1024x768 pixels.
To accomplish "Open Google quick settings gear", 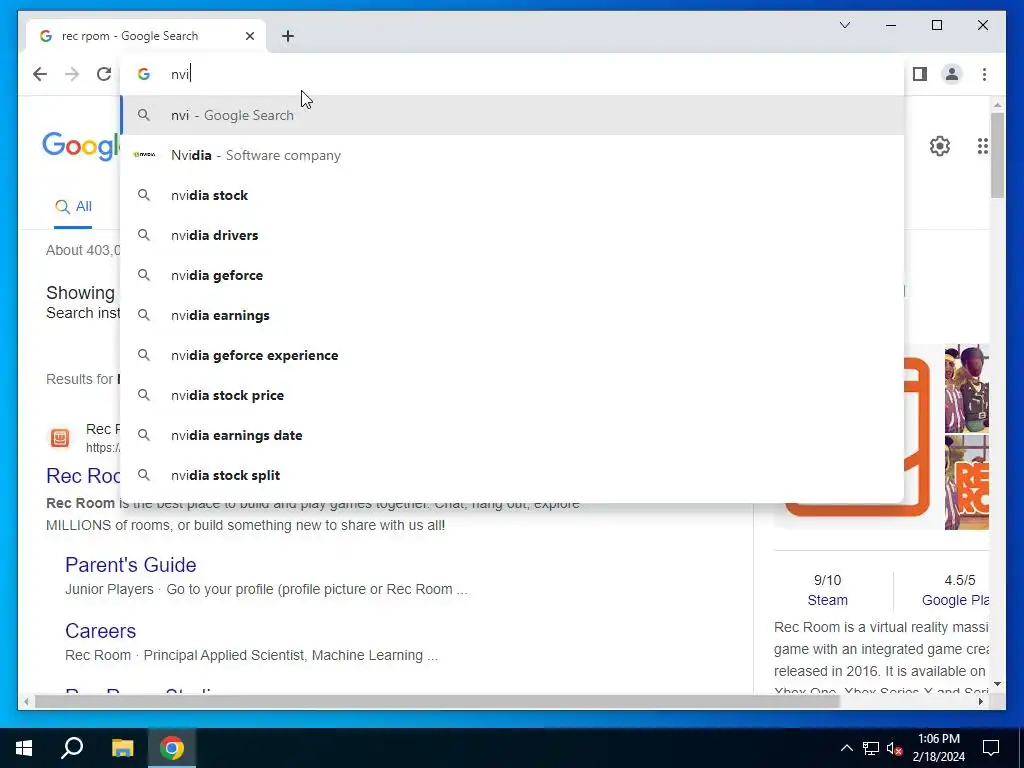I will pyautogui.click(x=939, y=146).
